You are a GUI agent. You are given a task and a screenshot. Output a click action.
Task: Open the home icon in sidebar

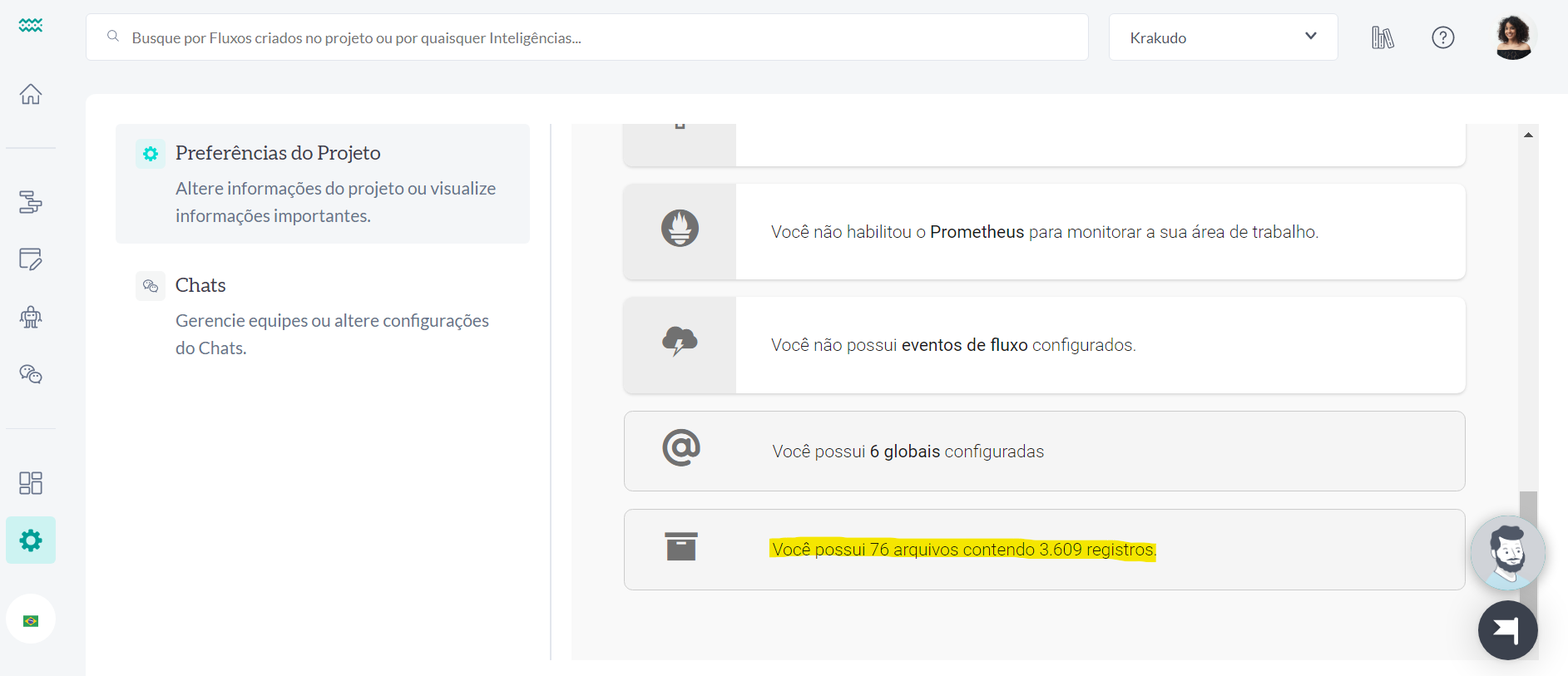pos(31,94)
